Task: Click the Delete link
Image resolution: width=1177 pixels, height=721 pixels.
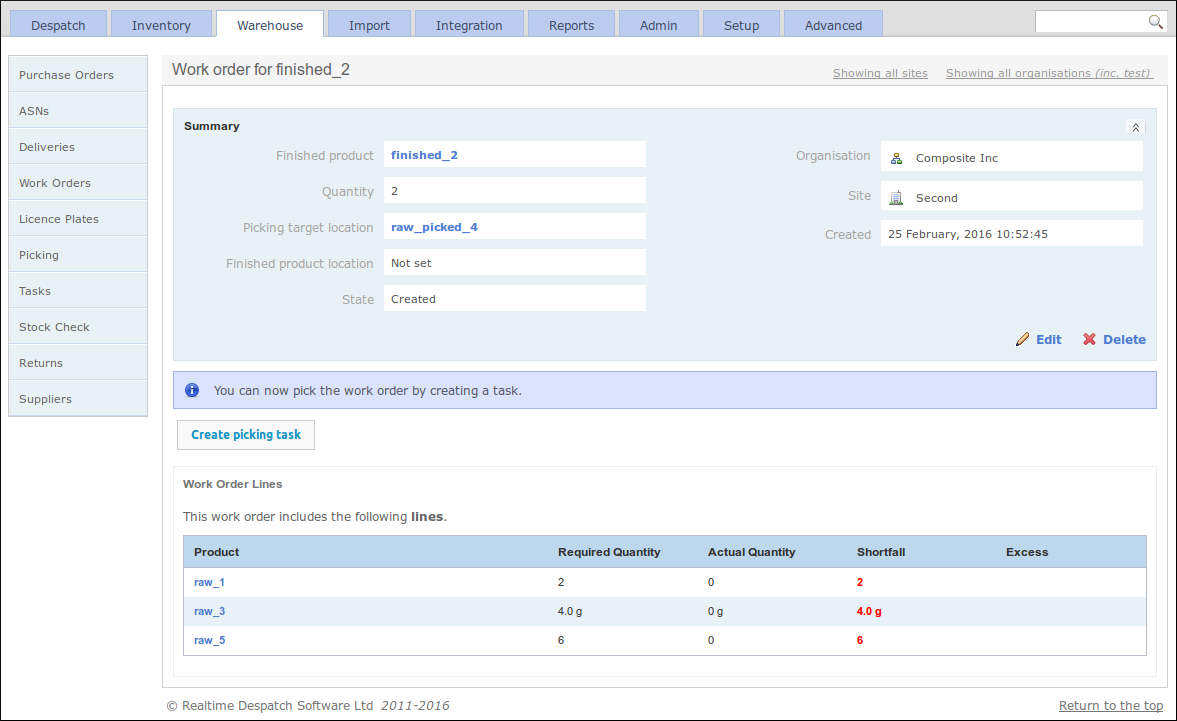Action: tap(1124, 340)
